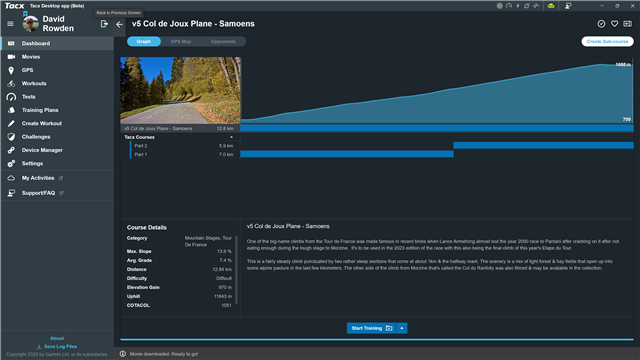
Task: Click the download progress bar at bottom
Action: click(x=377, y=340)
